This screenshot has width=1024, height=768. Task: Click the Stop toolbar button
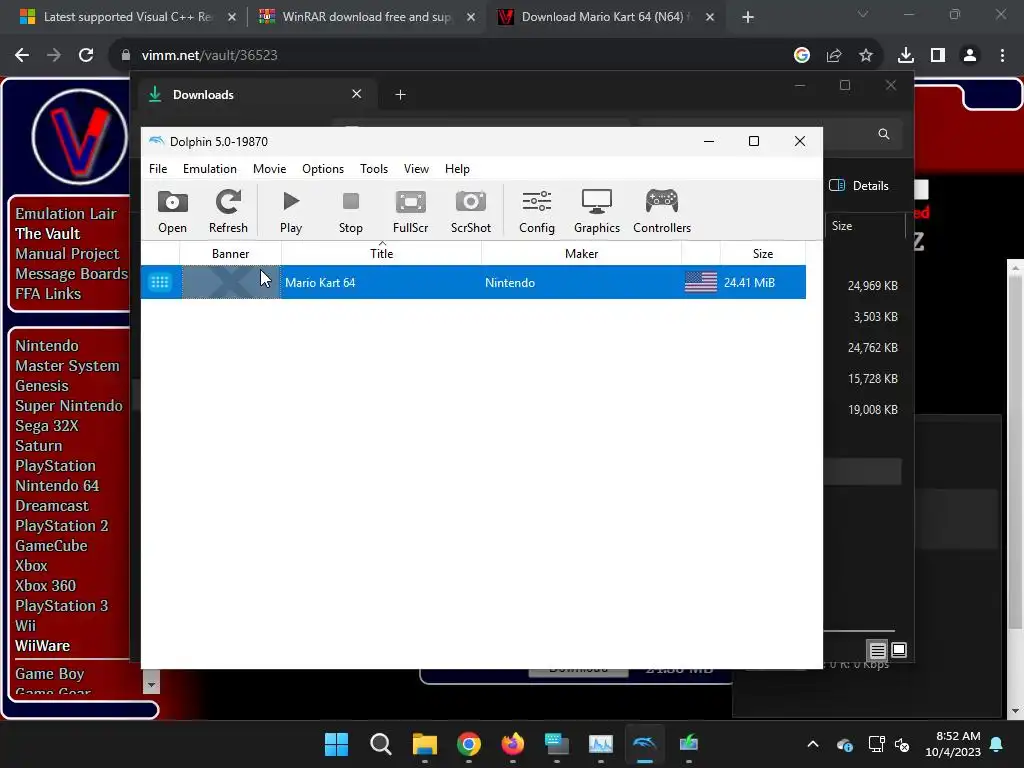(x=351, y=212)
